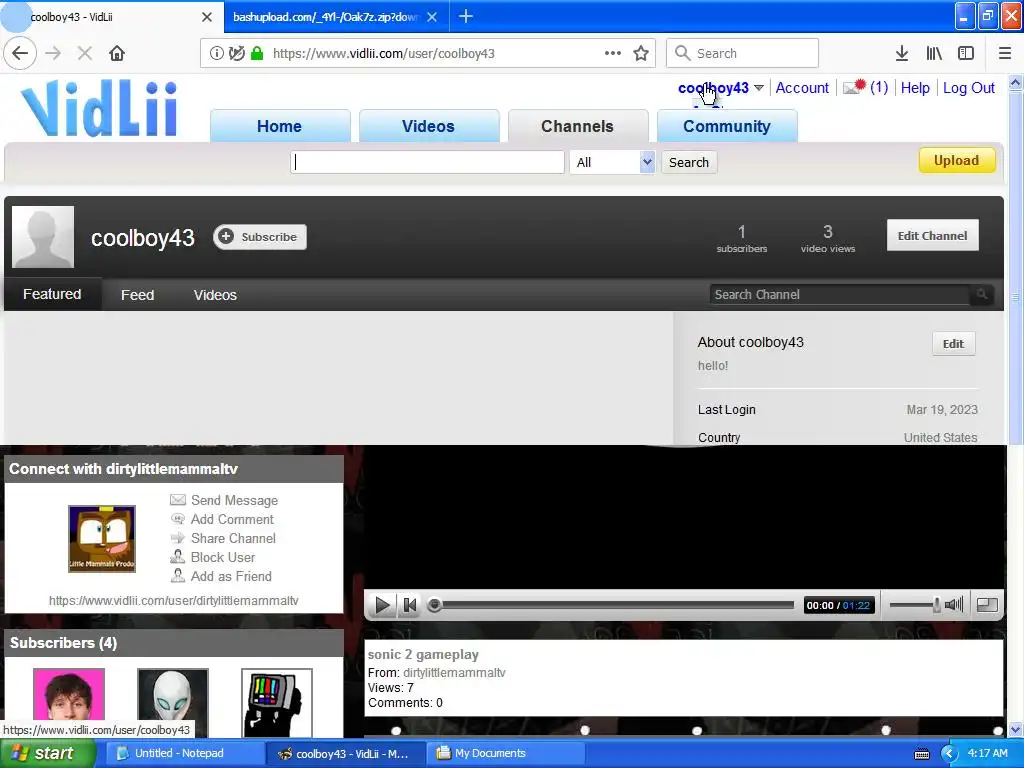Toggle the sidebar view icon
1024x768 pixels.
pyautogui.click(x=966, y=53)
